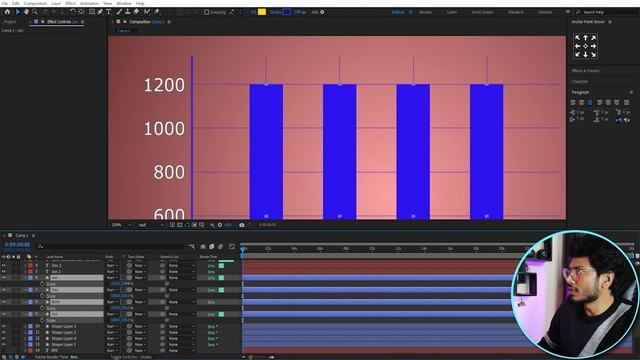
Task: Open the Window menu
Action: pos(124,3)
